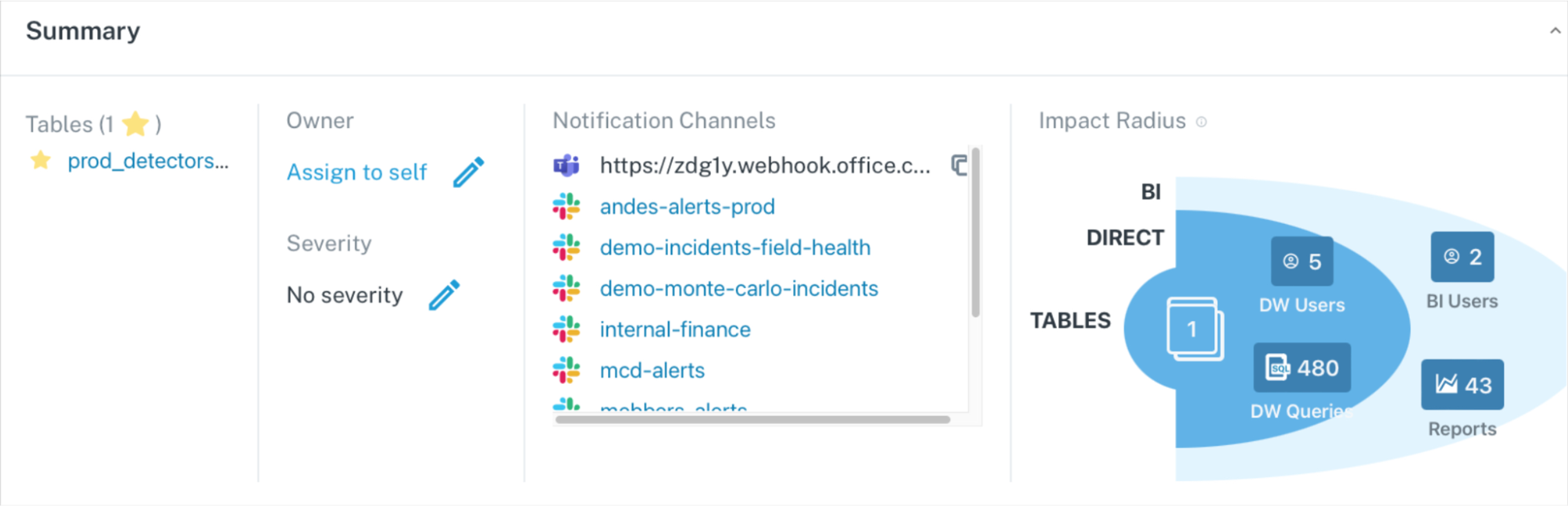Screen dimensions: 1568x506
Task: Click the horizontal scrollbar of Notification Channels
Action: click(x=752, y=419)
